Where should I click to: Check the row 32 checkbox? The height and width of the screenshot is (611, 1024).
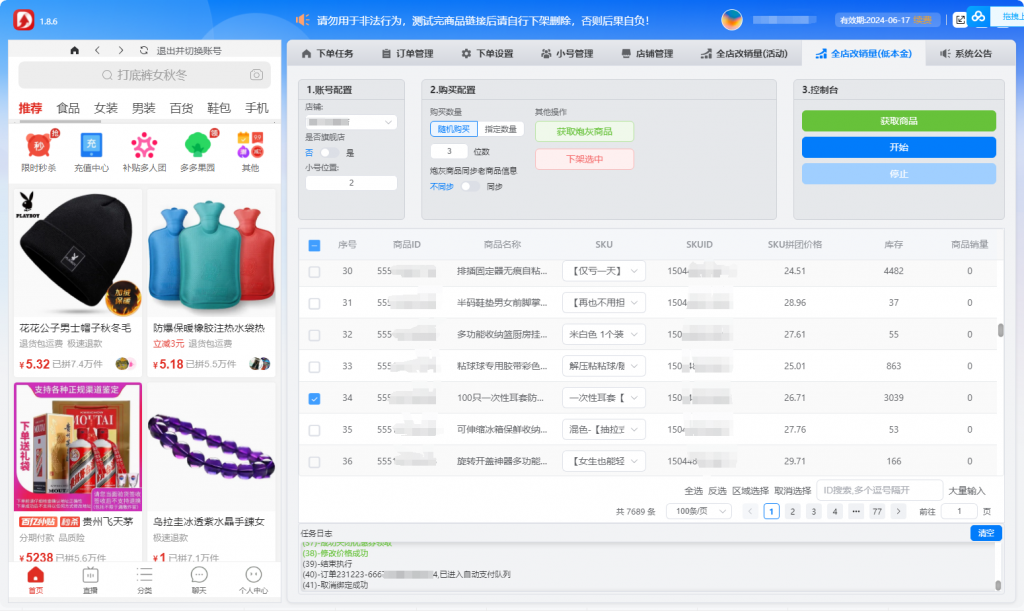pyautogui.click(x=314, y=335)
